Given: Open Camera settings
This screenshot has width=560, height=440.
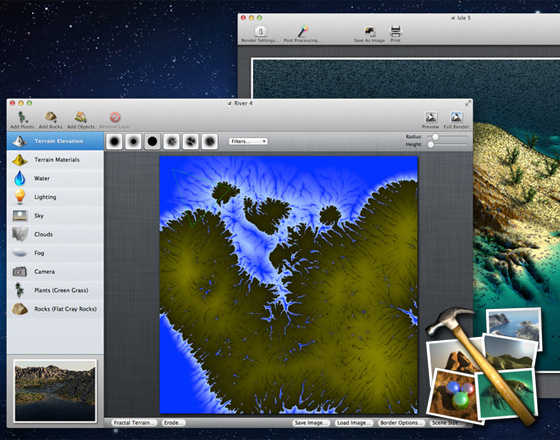Looking at the screenshot, I should click(x=55, y=271).
